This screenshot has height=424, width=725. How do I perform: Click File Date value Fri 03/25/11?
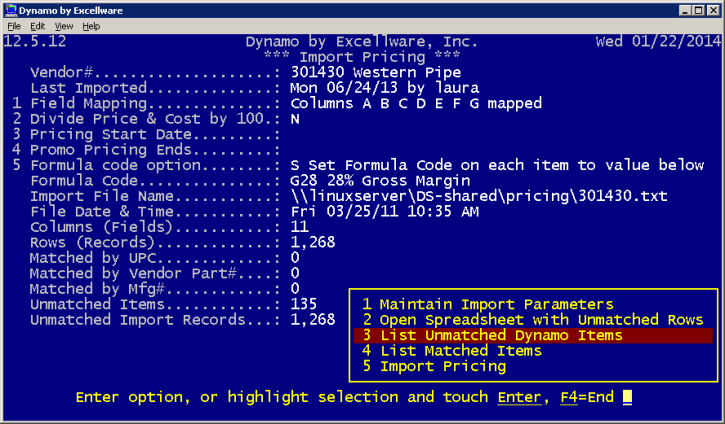(385, 212)
